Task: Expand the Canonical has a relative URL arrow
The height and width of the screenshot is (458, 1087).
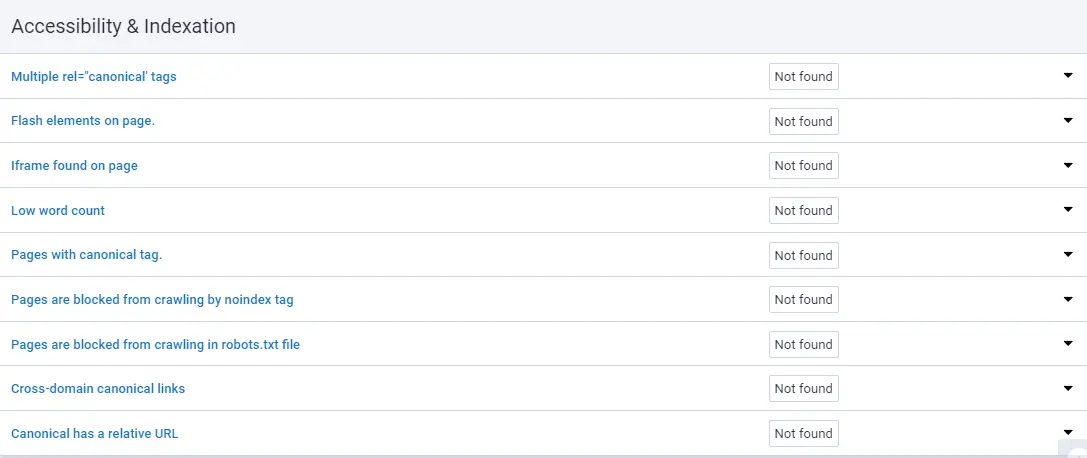Action: (1067, 433)
